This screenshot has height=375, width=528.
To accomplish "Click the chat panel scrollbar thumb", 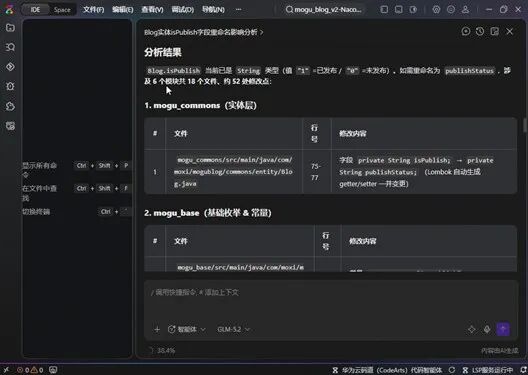I will (525, 125).
